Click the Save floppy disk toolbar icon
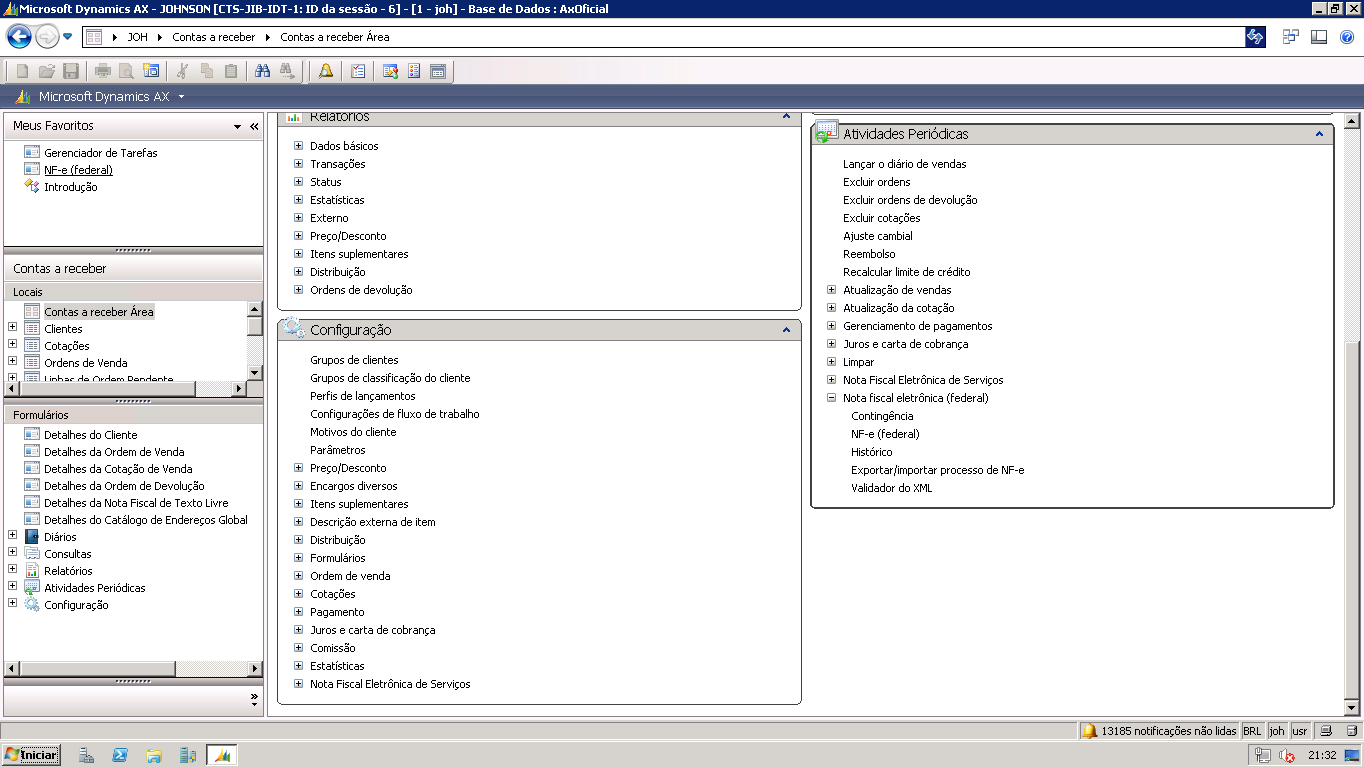This screenshot has height=768, width=1364. pos(70,71)
